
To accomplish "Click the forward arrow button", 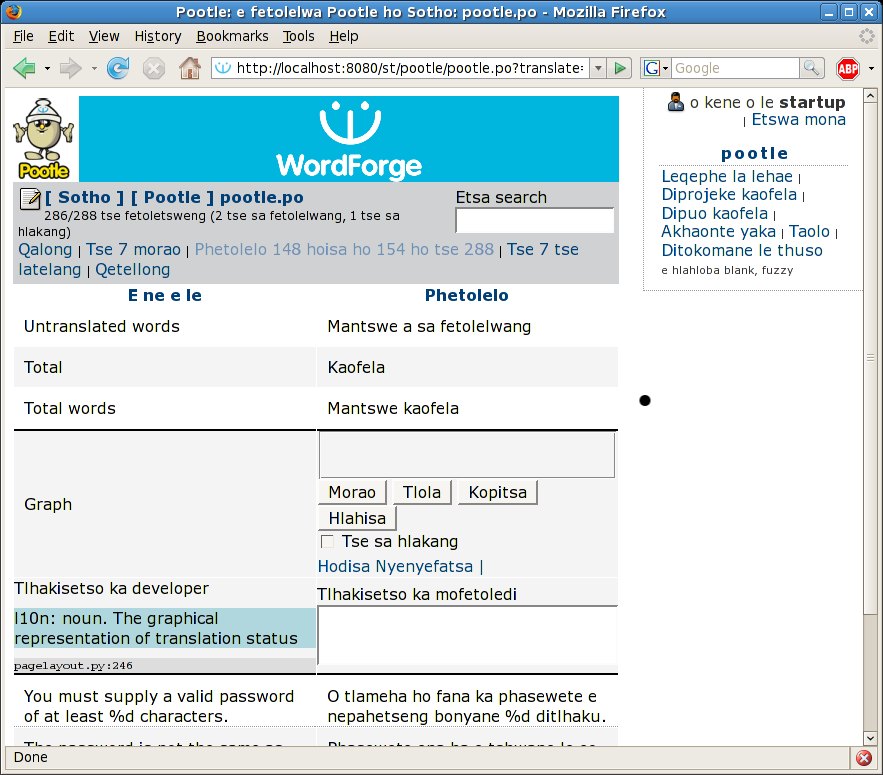I will tap(70, 68).
